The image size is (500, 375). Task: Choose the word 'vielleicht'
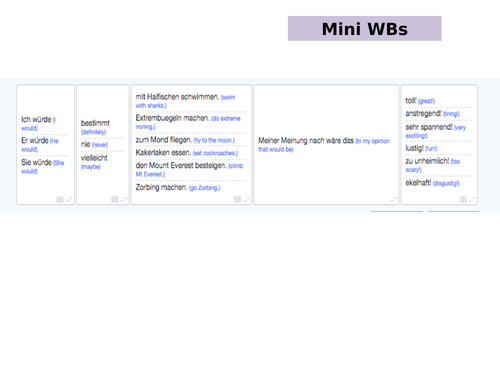[94, 158]
